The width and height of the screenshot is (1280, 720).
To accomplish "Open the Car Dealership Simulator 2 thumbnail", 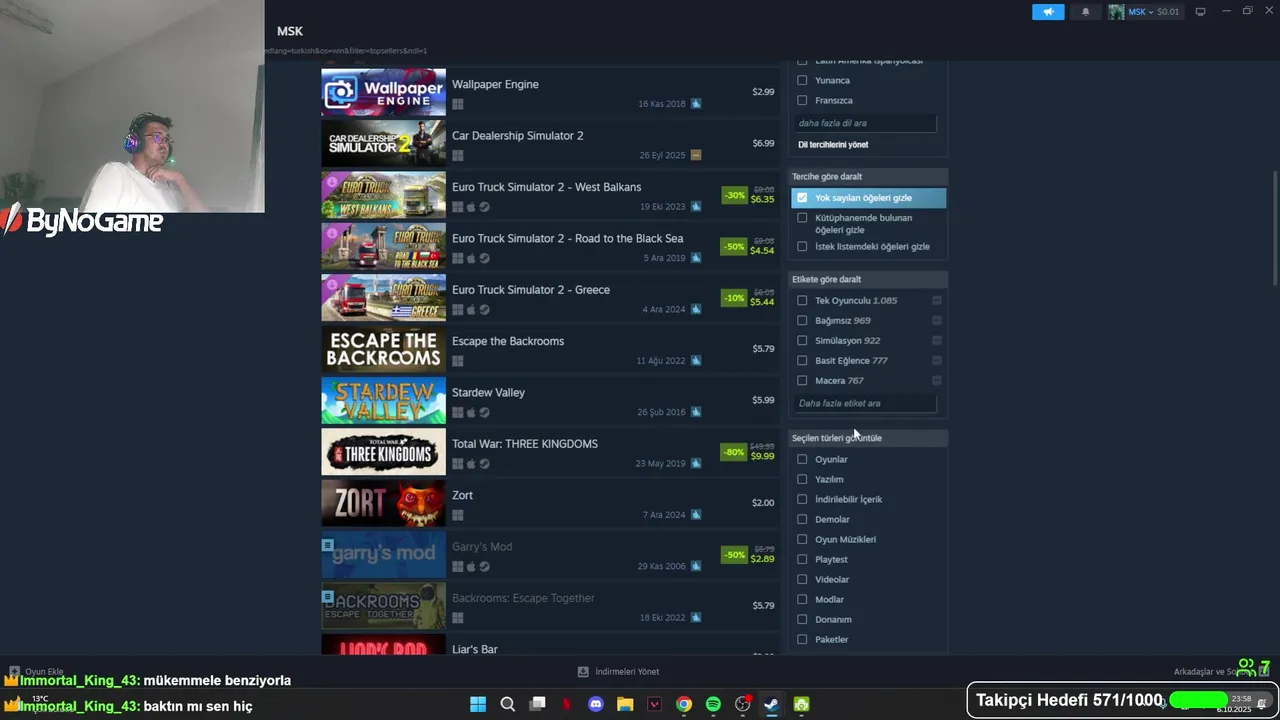I will tap(383, 144).
